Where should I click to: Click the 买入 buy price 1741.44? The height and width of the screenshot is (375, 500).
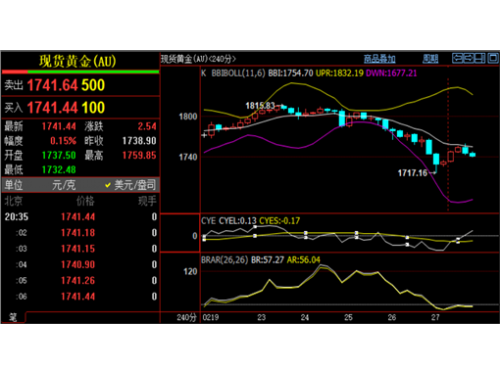pyautogui.click(x=52, y=108)
